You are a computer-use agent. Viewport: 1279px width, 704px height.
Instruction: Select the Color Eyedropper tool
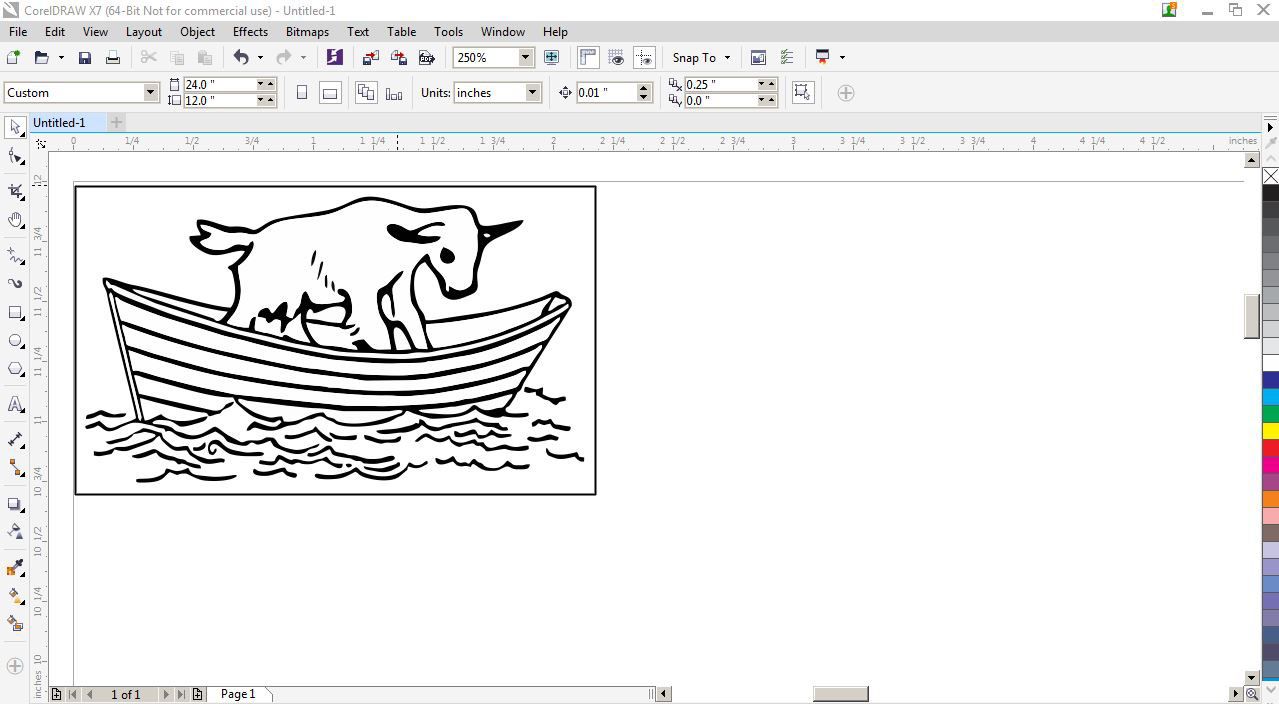15,568
